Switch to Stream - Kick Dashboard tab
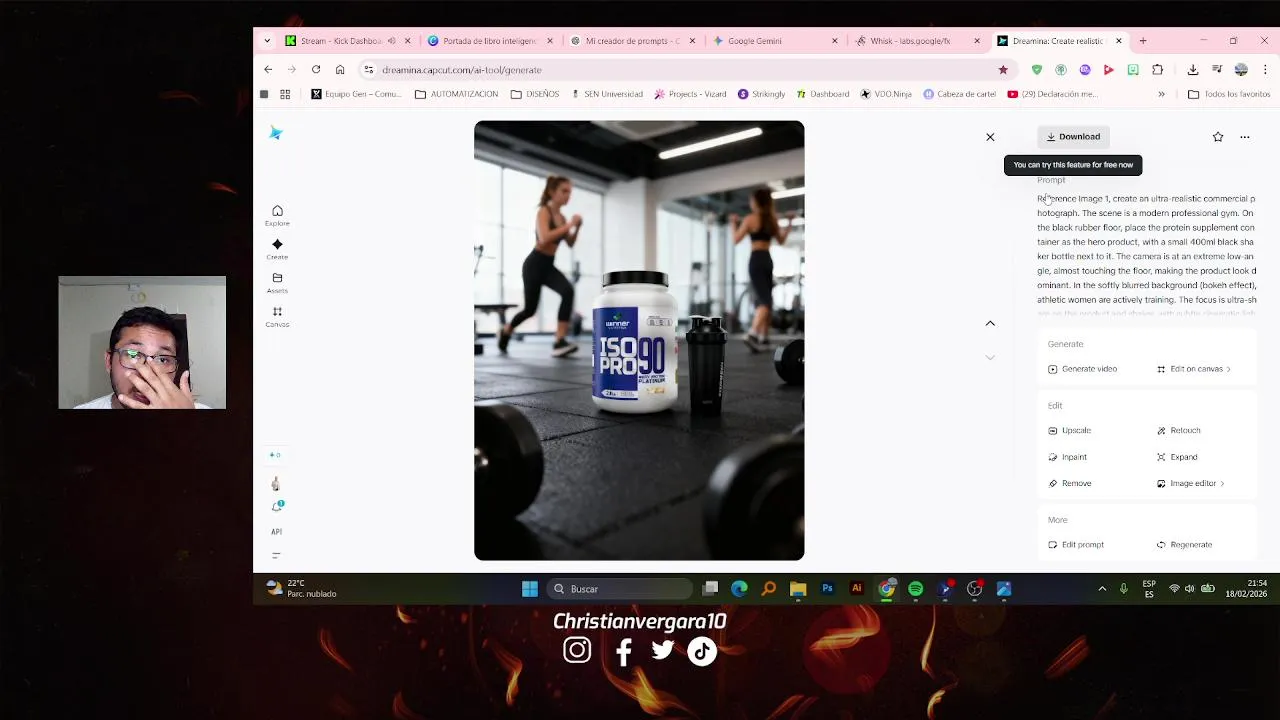This screenshot has width=1280, height=720. point(340,41)
